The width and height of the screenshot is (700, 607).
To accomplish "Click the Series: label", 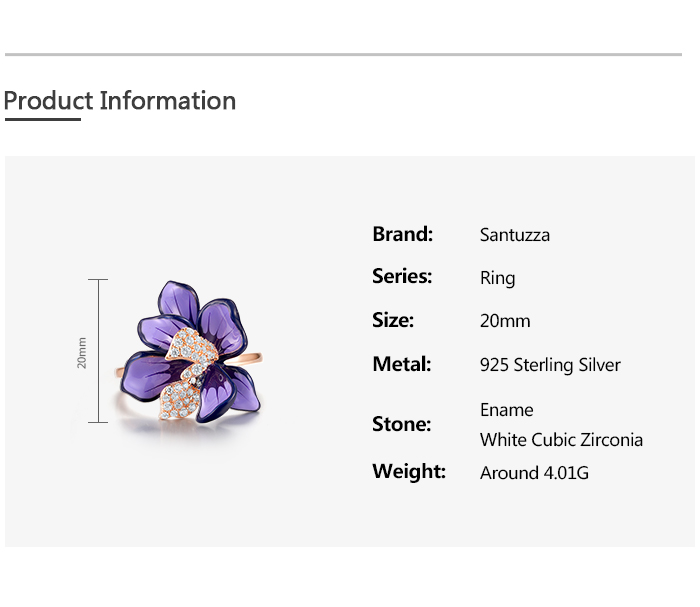I will click(x=402, y=276).
